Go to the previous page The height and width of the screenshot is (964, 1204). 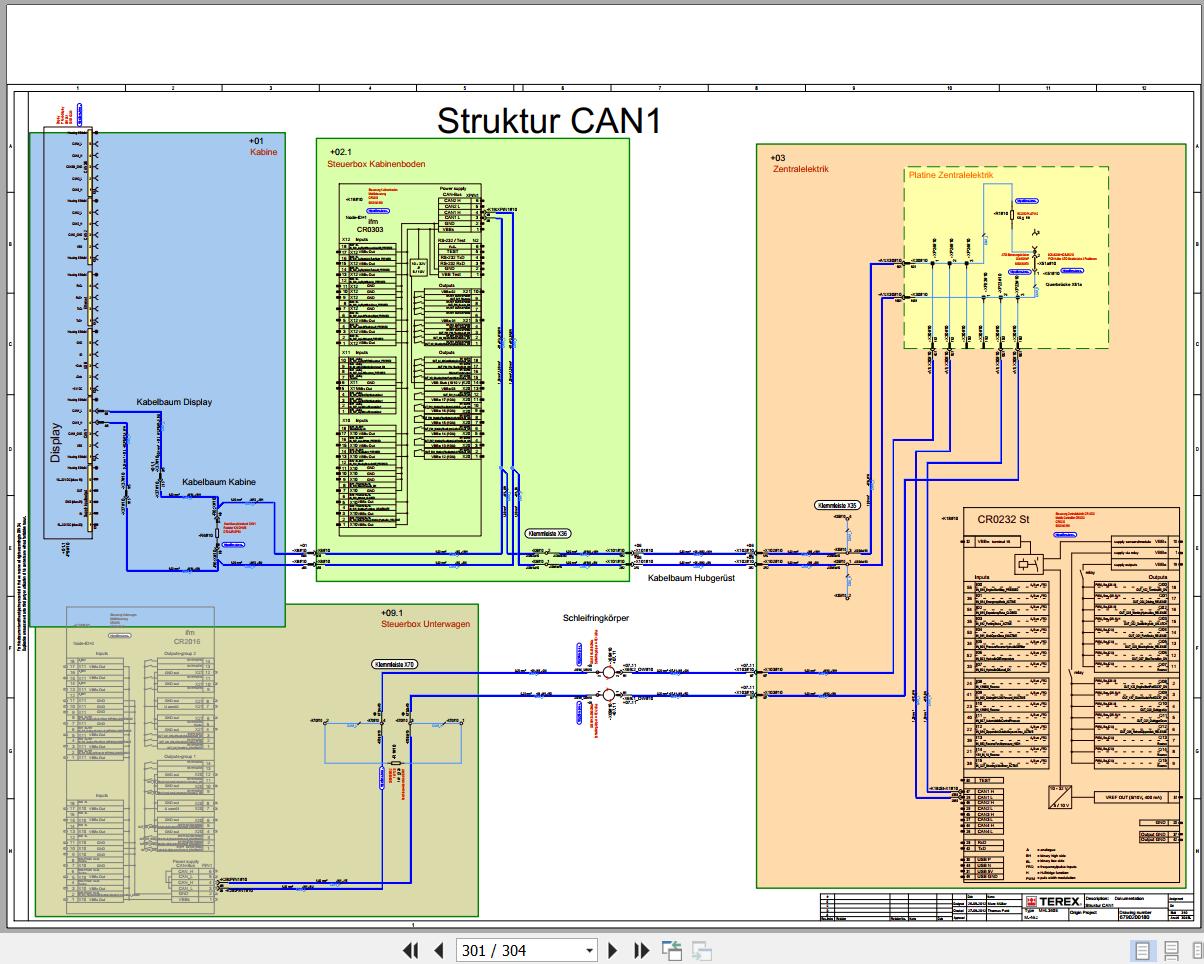pos(438,950)
